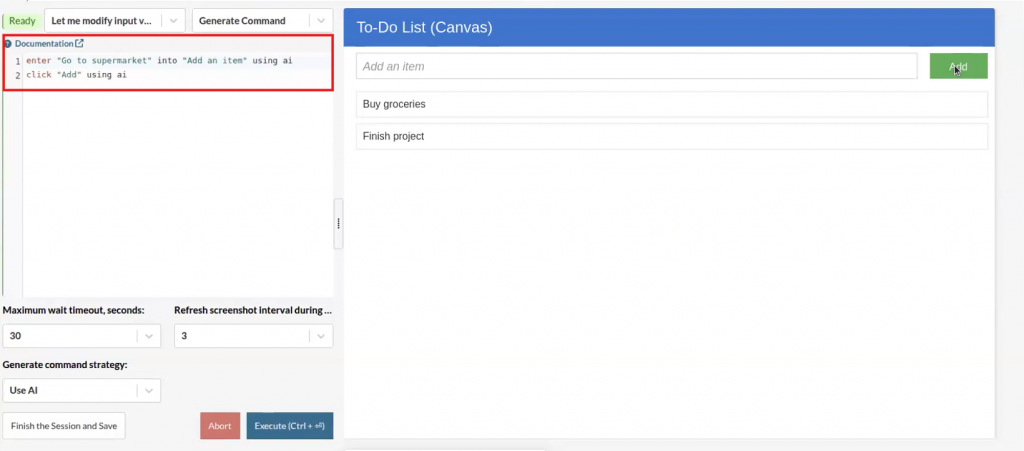
Task: Click the Execute (Ctrl + ⏎) button
Action: pyautogui.click(x=289, y=426)
